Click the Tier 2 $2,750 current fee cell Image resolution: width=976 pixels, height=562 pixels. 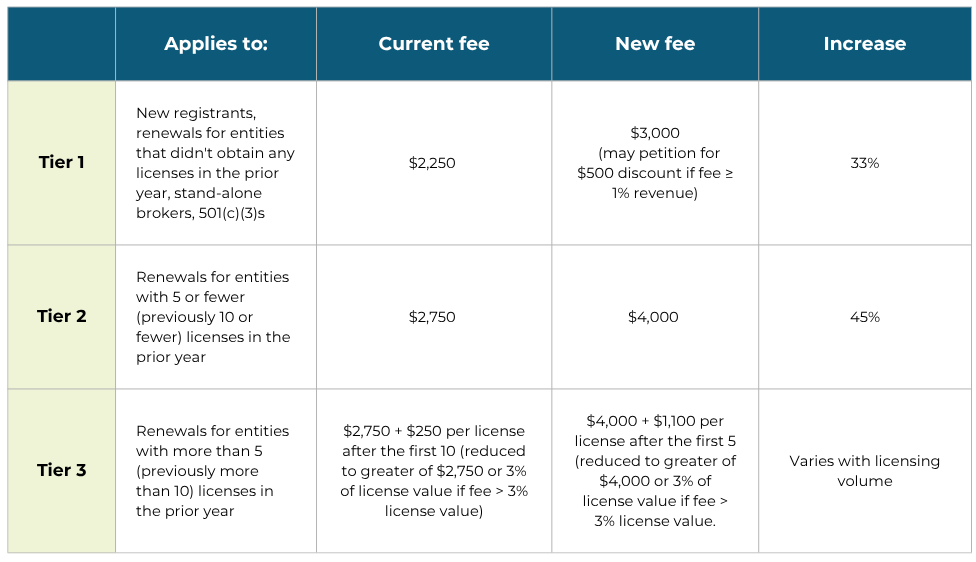(x=432, y=317)
